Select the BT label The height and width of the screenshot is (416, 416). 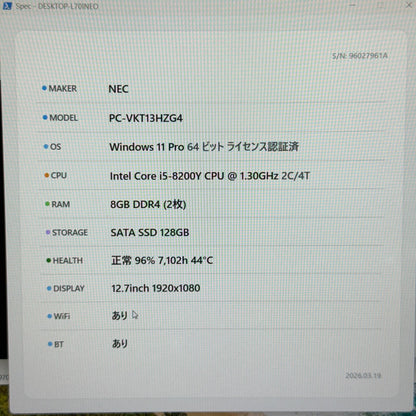click(59, 344)
